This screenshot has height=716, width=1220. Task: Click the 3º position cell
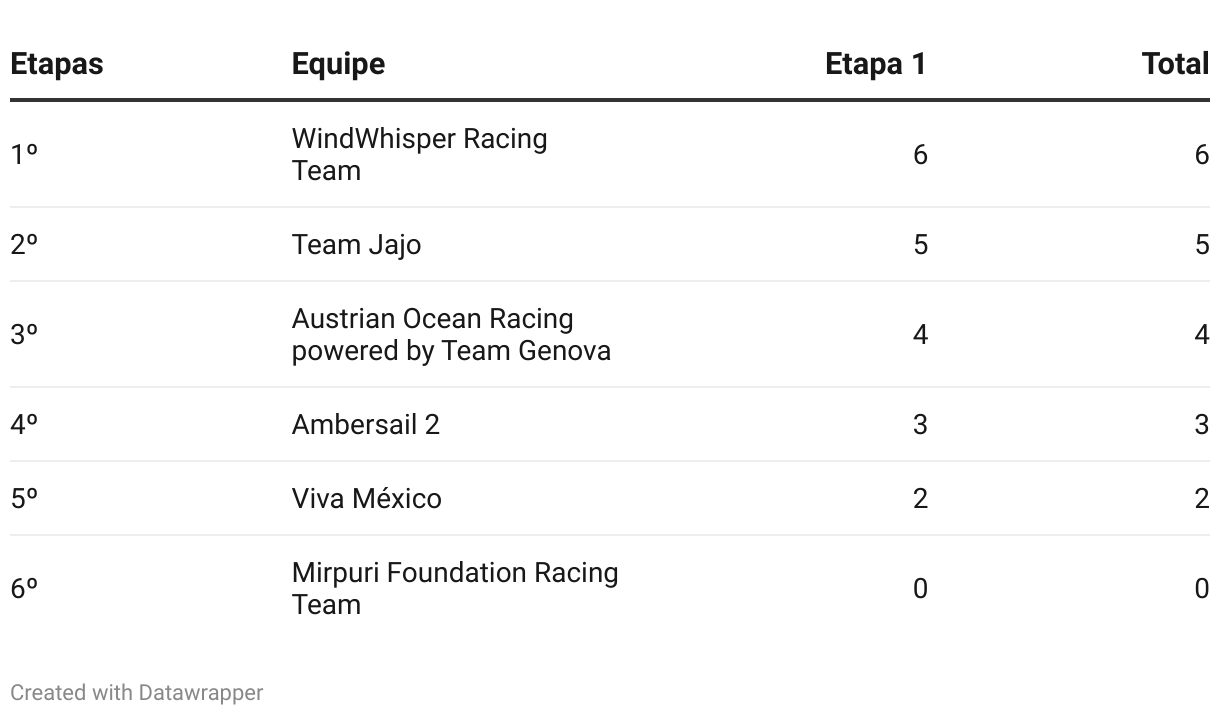[24, 335]
